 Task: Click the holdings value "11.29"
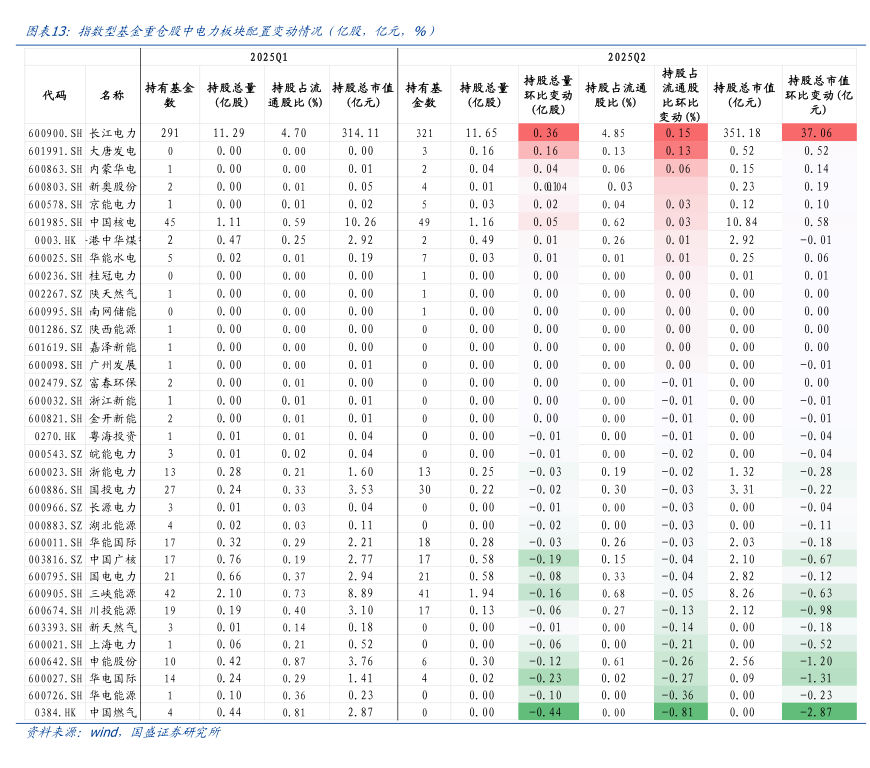click(229, 133)
